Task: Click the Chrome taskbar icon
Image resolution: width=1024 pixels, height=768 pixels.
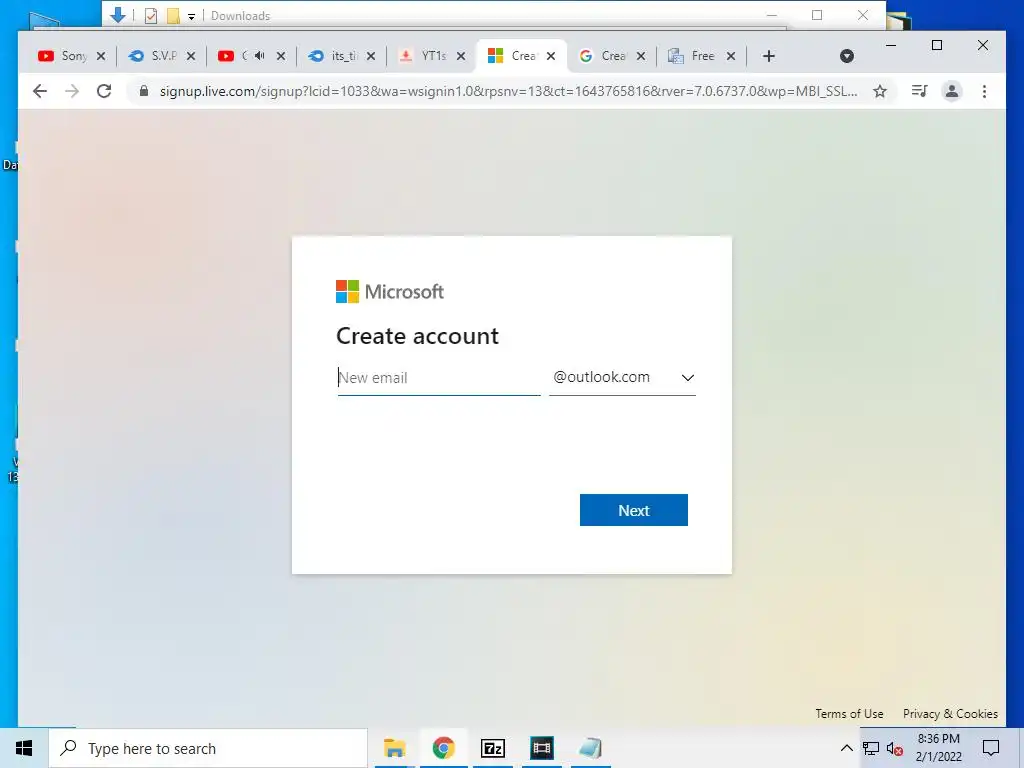Action: pyautogui.click(x=443, y=748)
